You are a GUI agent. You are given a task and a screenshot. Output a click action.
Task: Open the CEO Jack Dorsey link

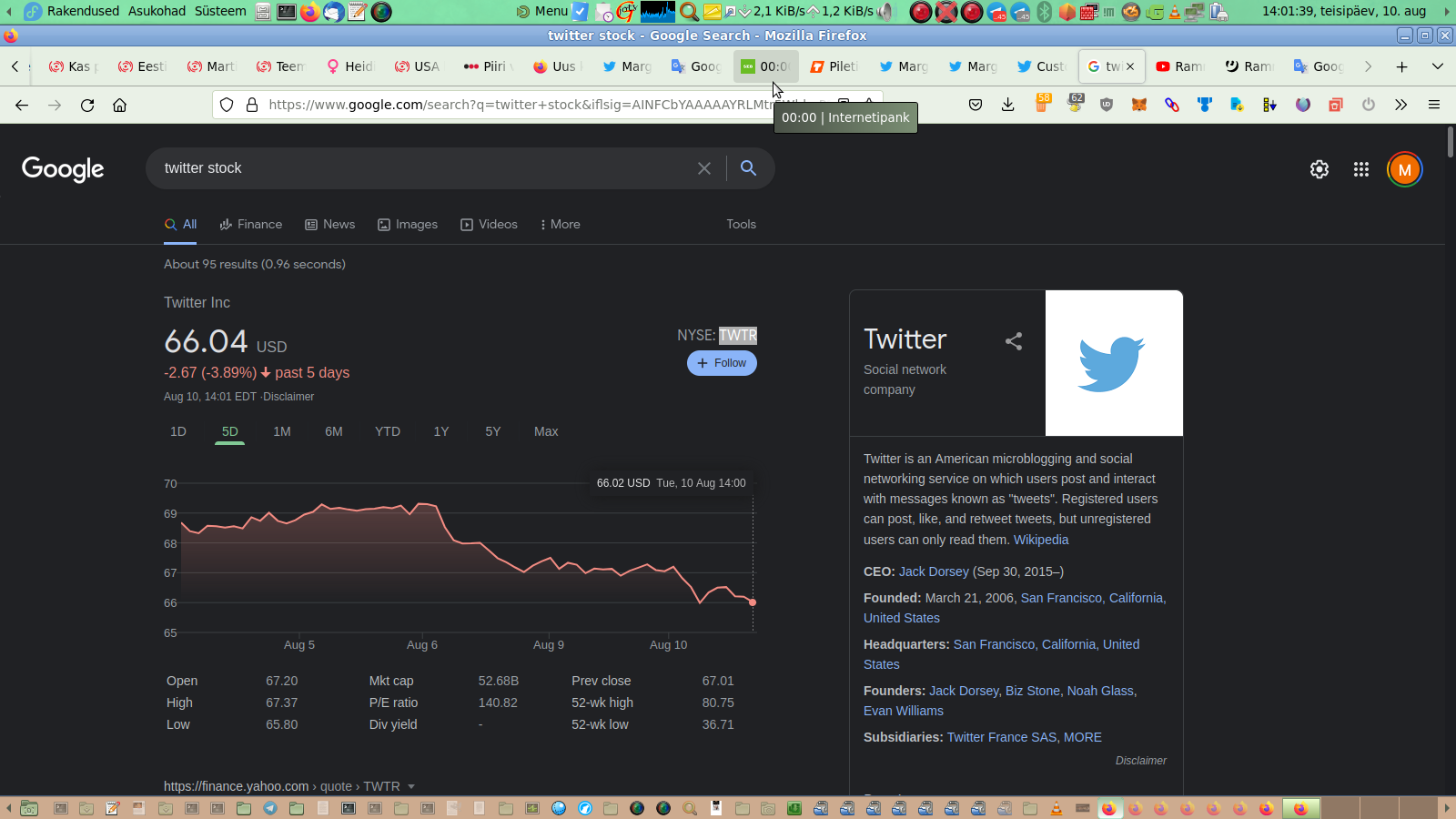[934, 571]
